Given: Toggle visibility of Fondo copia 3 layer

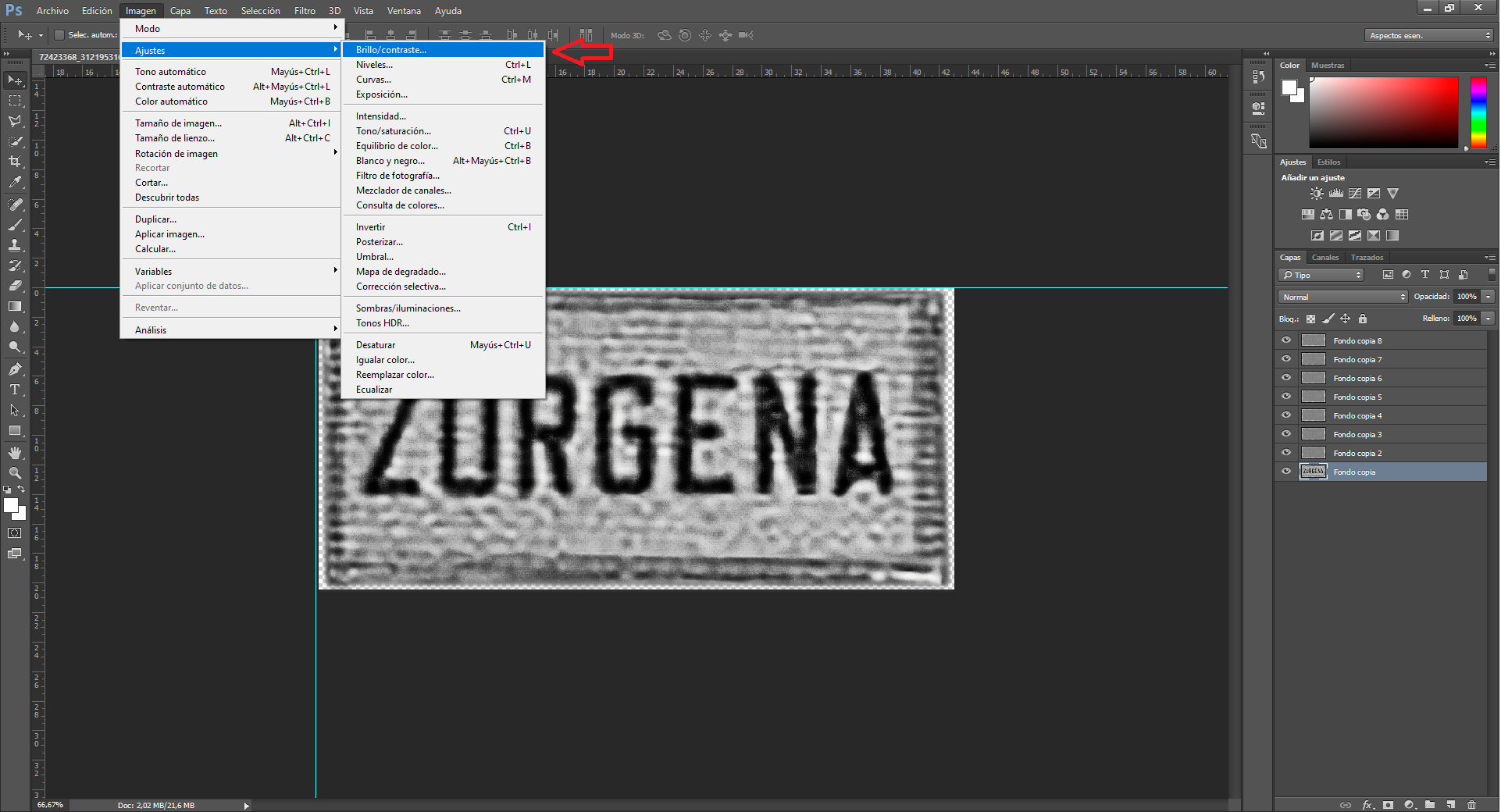Looking at the screenshot, I should (x=1286, y=434).
